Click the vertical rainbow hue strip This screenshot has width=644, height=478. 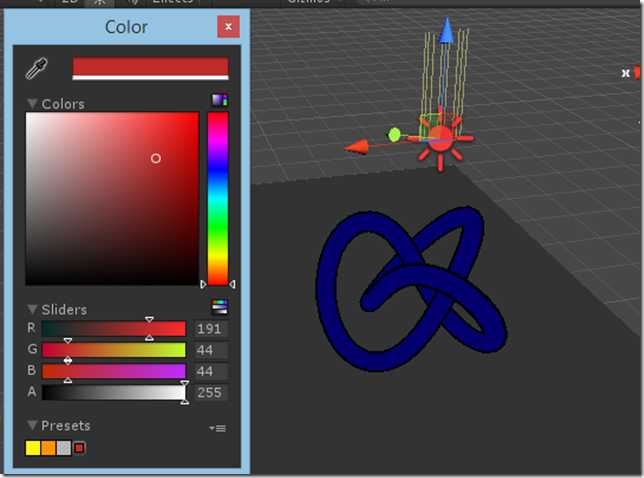218,199
